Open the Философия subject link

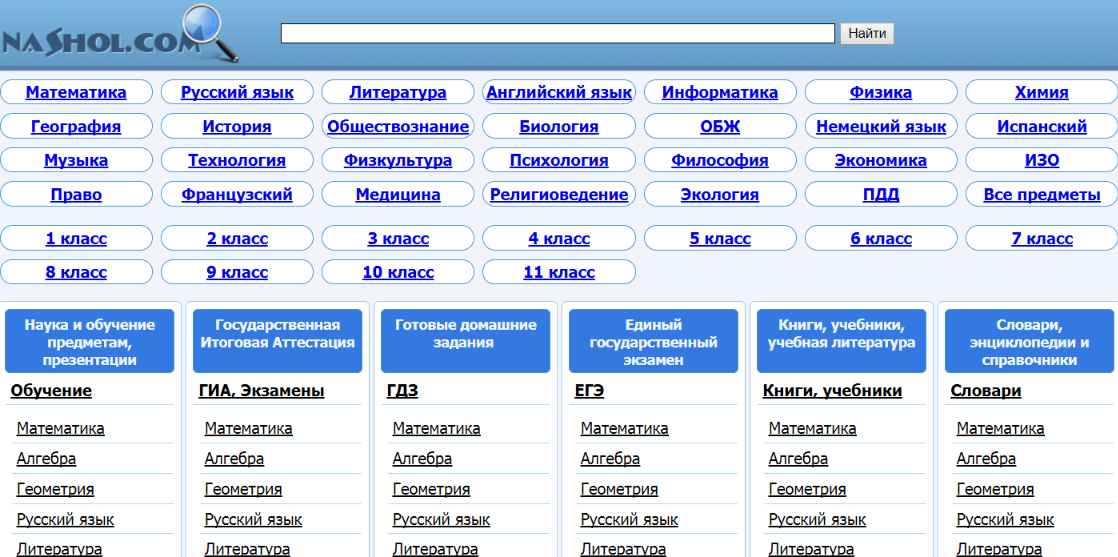[720, 160]
